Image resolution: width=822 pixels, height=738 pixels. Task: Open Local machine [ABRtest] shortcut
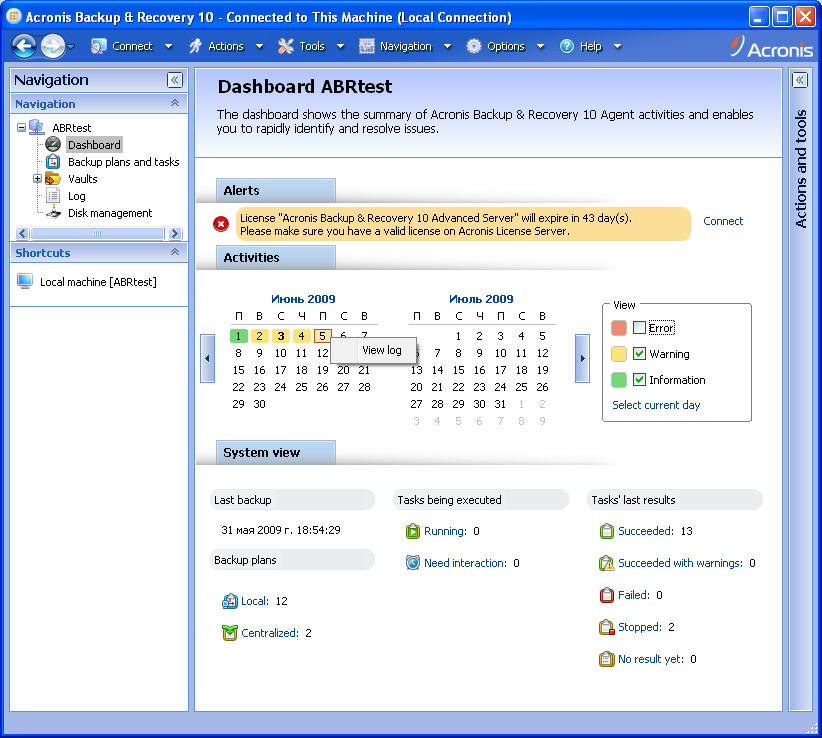pyautogui.click(x=98, y=282)
